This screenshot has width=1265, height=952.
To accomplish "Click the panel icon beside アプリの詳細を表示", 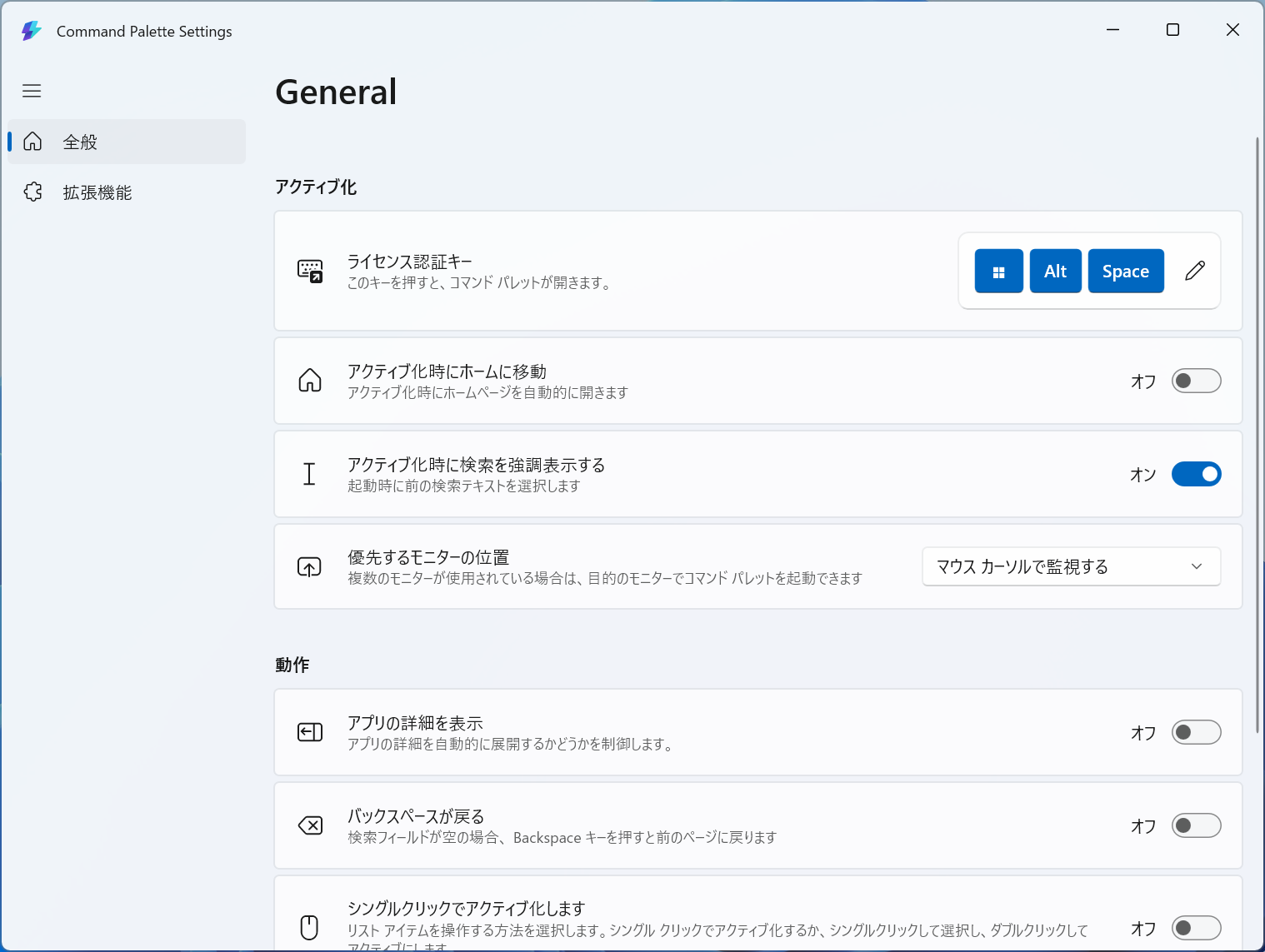I will (x=309, y=732).
